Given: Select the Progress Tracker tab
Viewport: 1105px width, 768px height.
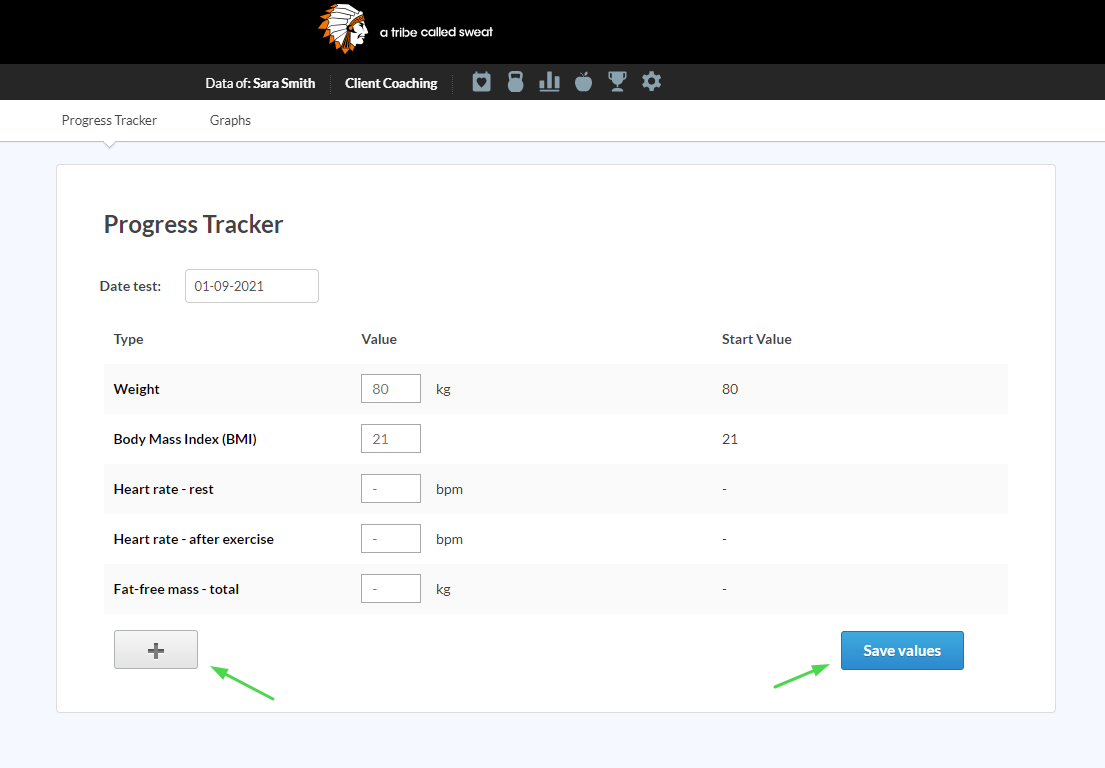Looking at the screenshot, I should click(108, 120).
